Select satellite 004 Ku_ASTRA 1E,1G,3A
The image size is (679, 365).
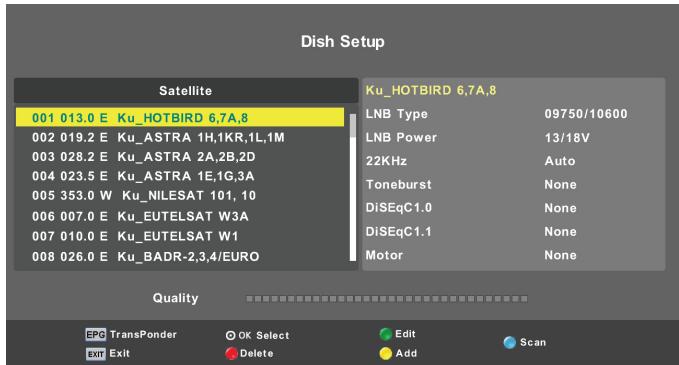[x=180, y=176]
